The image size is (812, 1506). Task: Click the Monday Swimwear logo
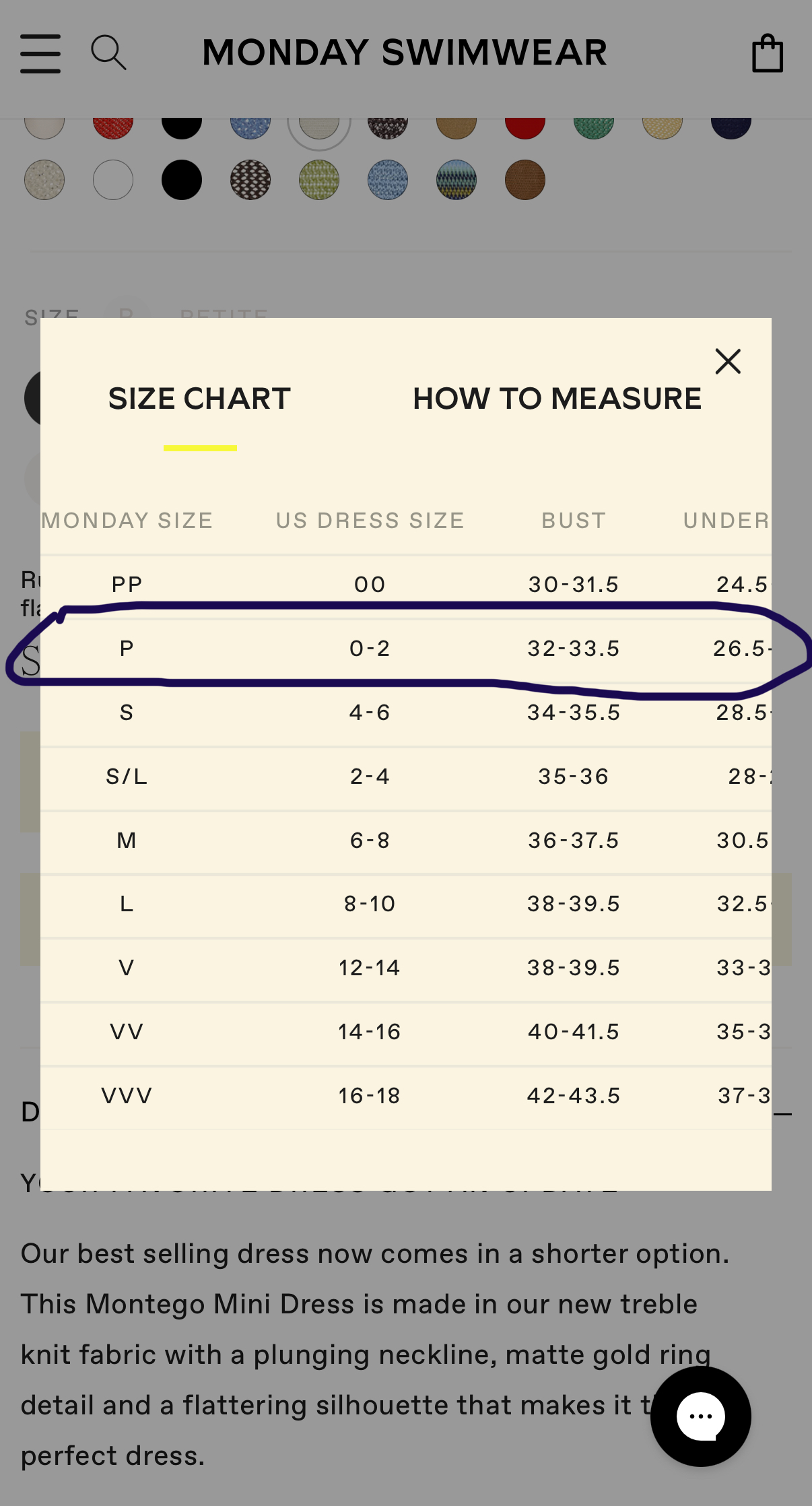tap(405, 53)
